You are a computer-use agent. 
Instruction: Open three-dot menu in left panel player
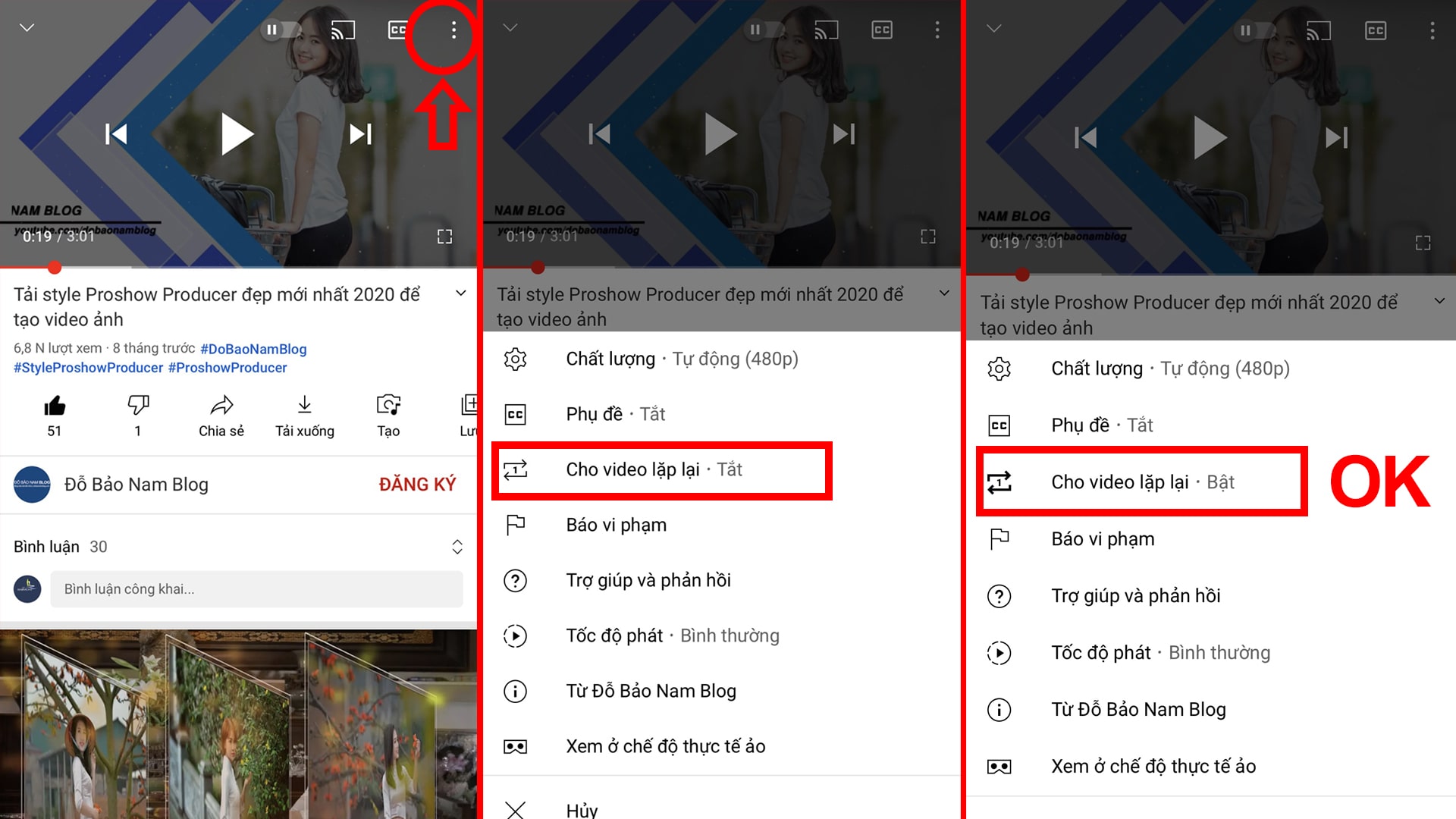pyautogui.click(x=453, y=30)
